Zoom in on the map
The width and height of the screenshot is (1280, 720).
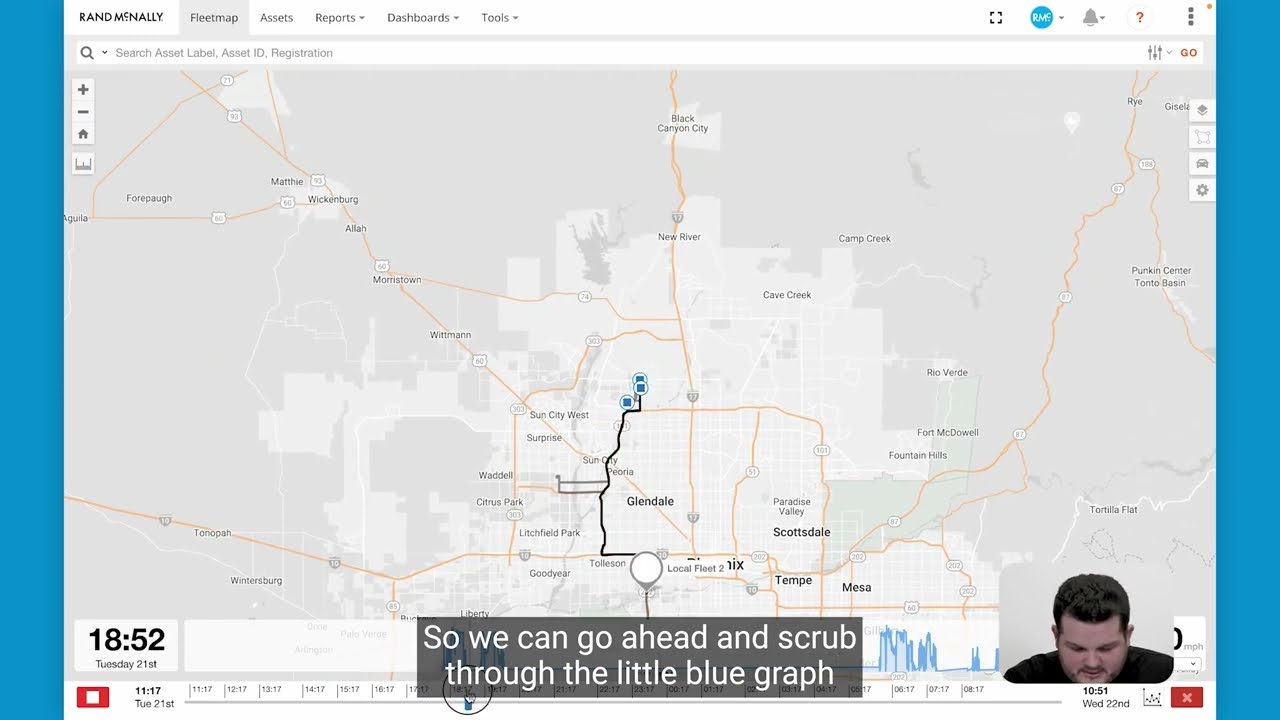pos(83,90)
